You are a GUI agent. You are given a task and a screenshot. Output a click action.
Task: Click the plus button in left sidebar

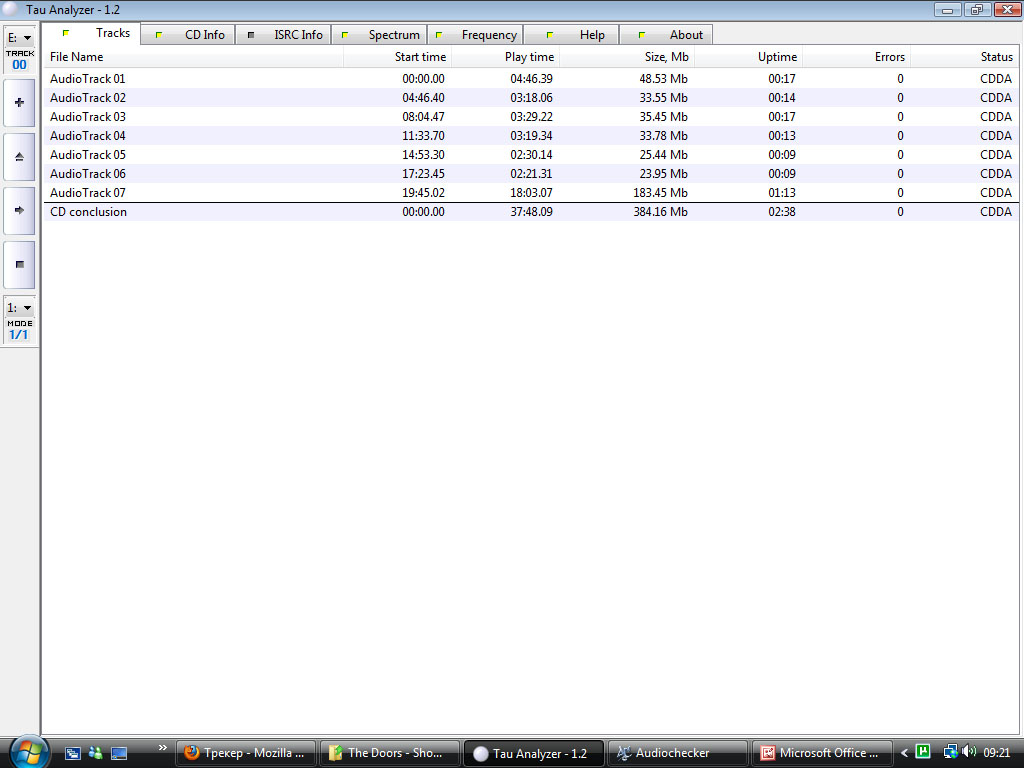19,103
